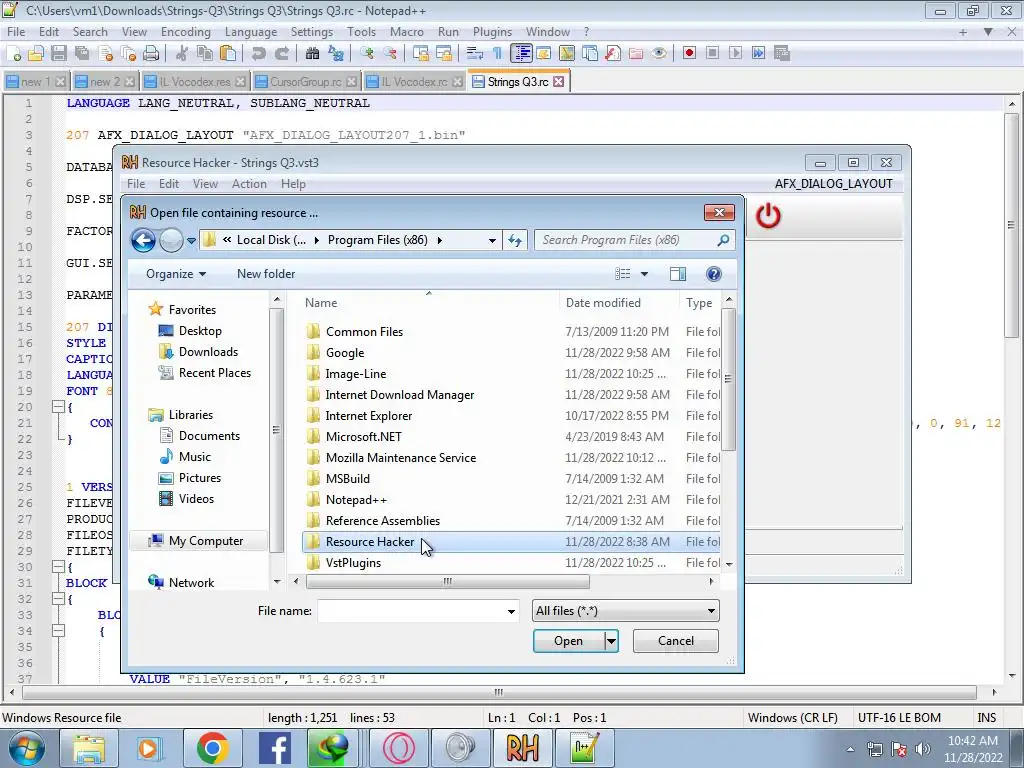
Task: Toggle the preview pane icon in dialog
Action: click(678, 274)
